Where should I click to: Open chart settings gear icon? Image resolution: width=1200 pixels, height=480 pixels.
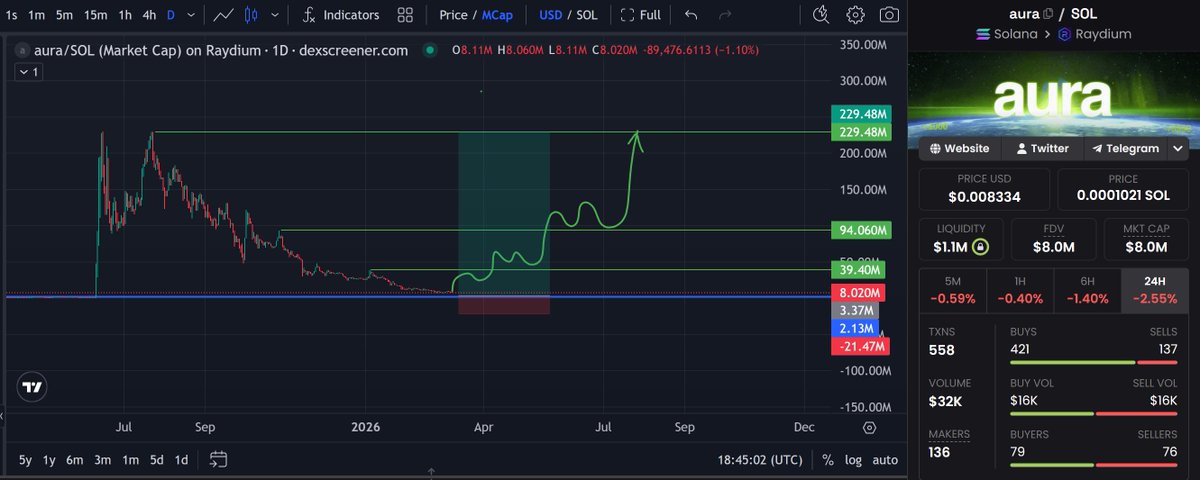click(x=855, y=15)
